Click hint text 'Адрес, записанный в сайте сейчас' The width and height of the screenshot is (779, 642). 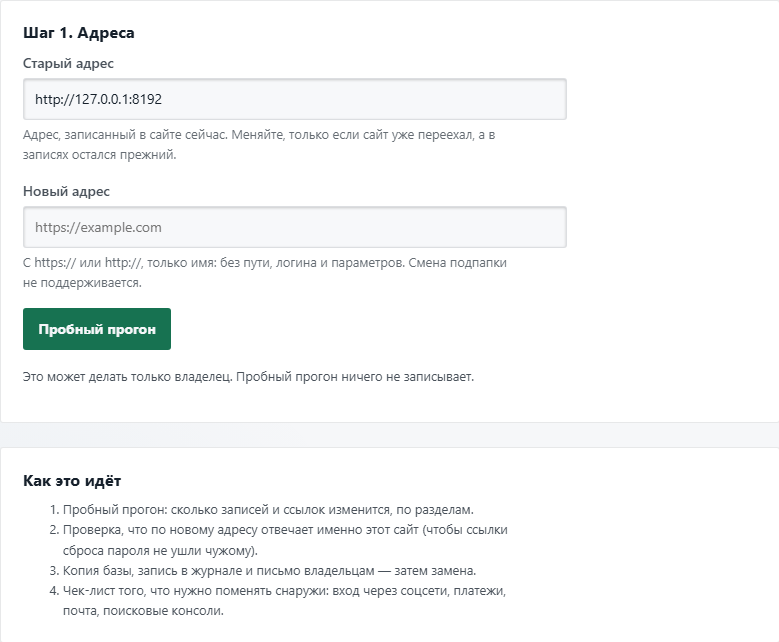[259, 145]
